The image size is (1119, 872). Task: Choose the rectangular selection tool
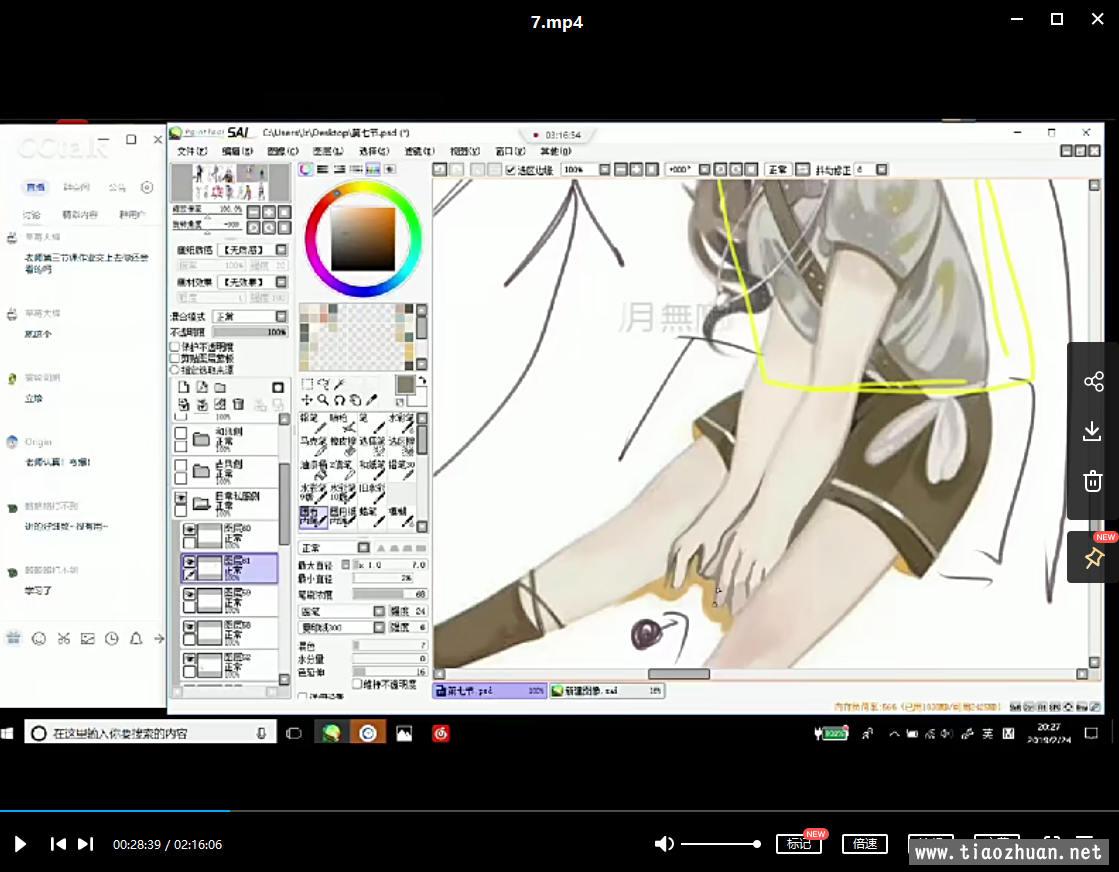(x=307, y=384)
